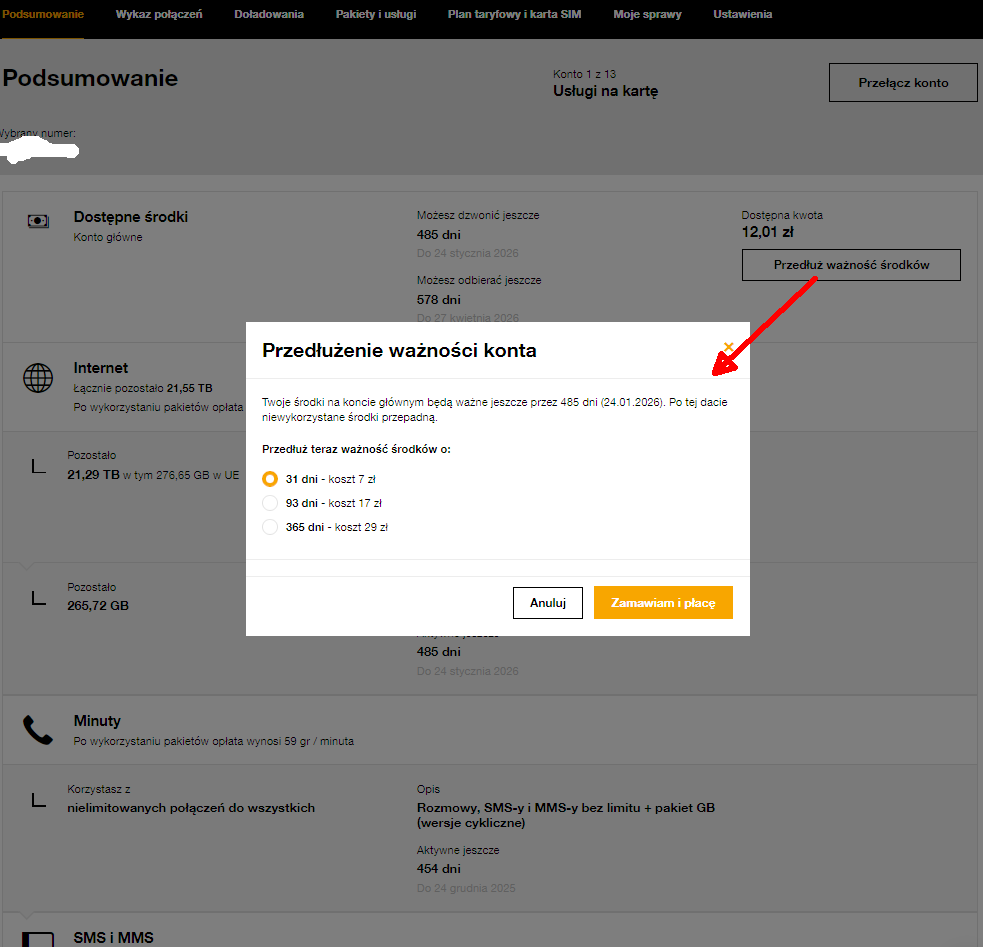Open the Ustawienia tab
The width and height of the screenshot is (983, 947).
742,15
